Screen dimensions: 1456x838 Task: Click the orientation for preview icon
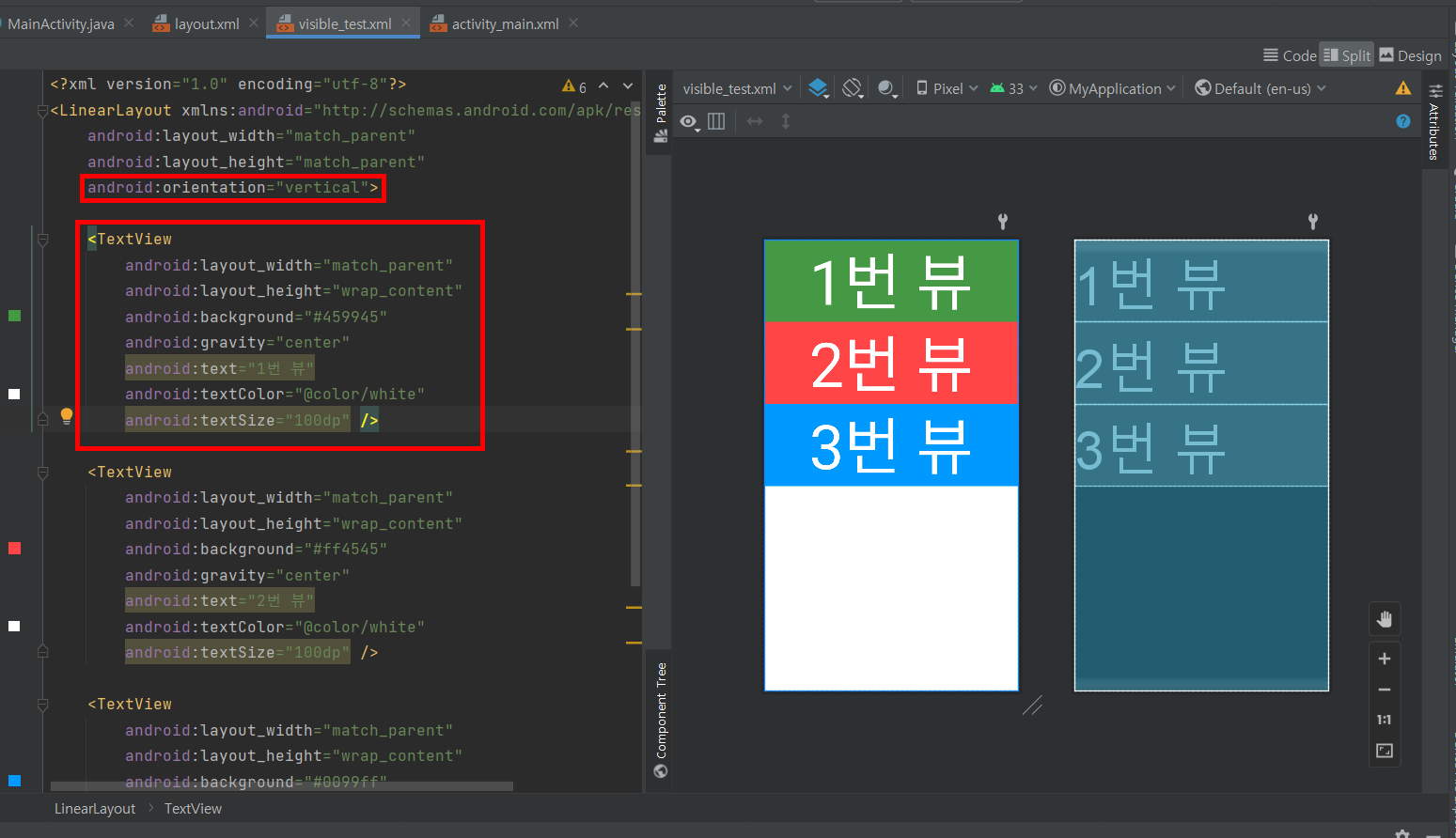pyautogui.click(x=852, y=88)
